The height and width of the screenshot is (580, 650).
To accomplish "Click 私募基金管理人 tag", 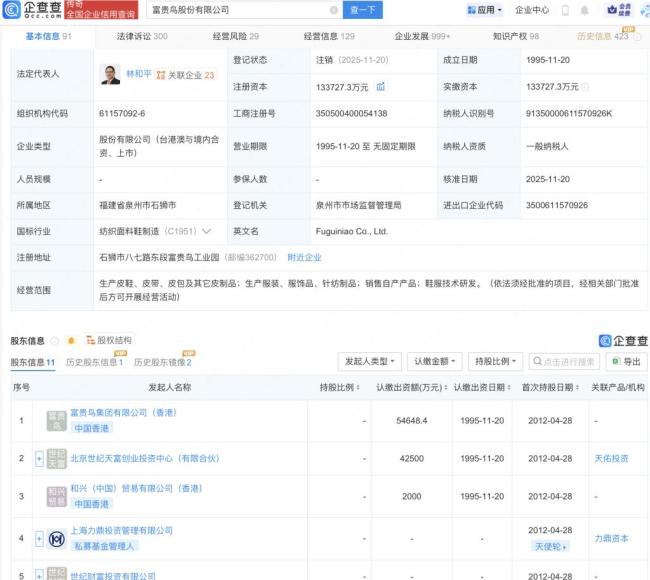I will click(104, 546).
